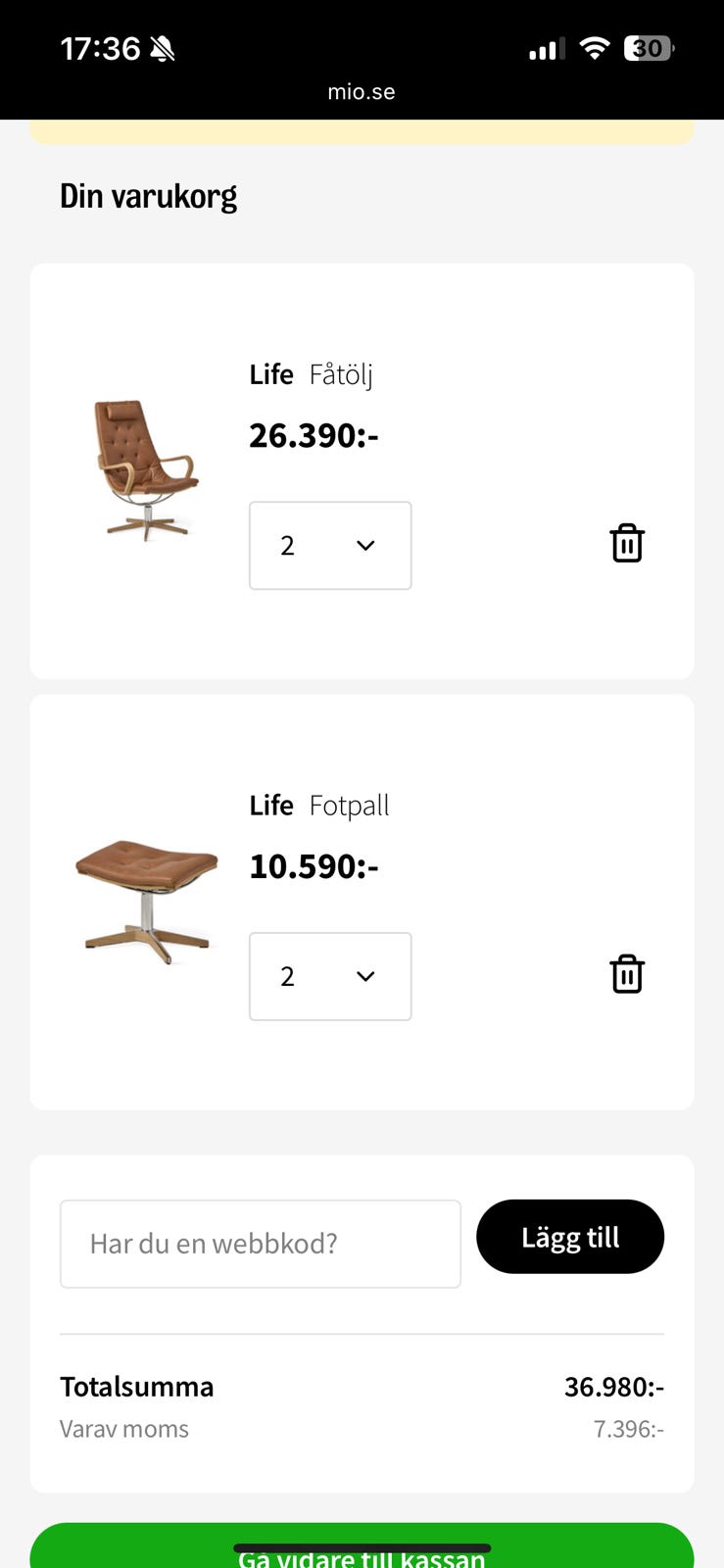Tap the silent mode bell icon
Image resolution: width=724 pixels, height=1568 pixels.
163,48
